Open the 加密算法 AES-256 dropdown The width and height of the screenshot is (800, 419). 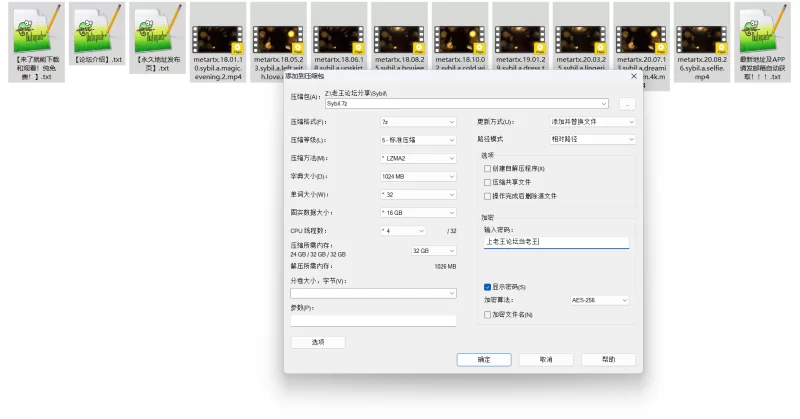(599, 300)
